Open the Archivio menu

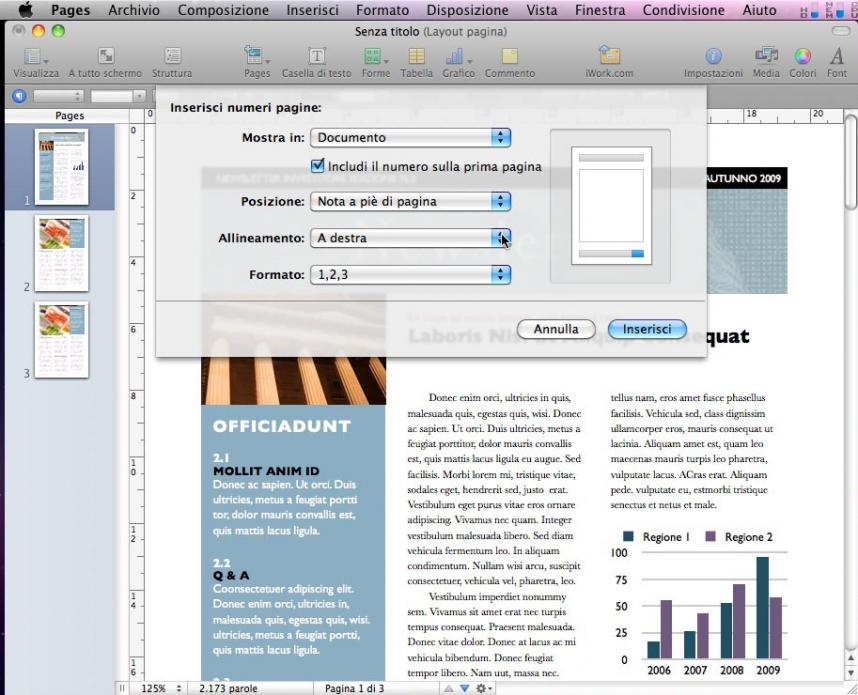(x=134, y=10)
